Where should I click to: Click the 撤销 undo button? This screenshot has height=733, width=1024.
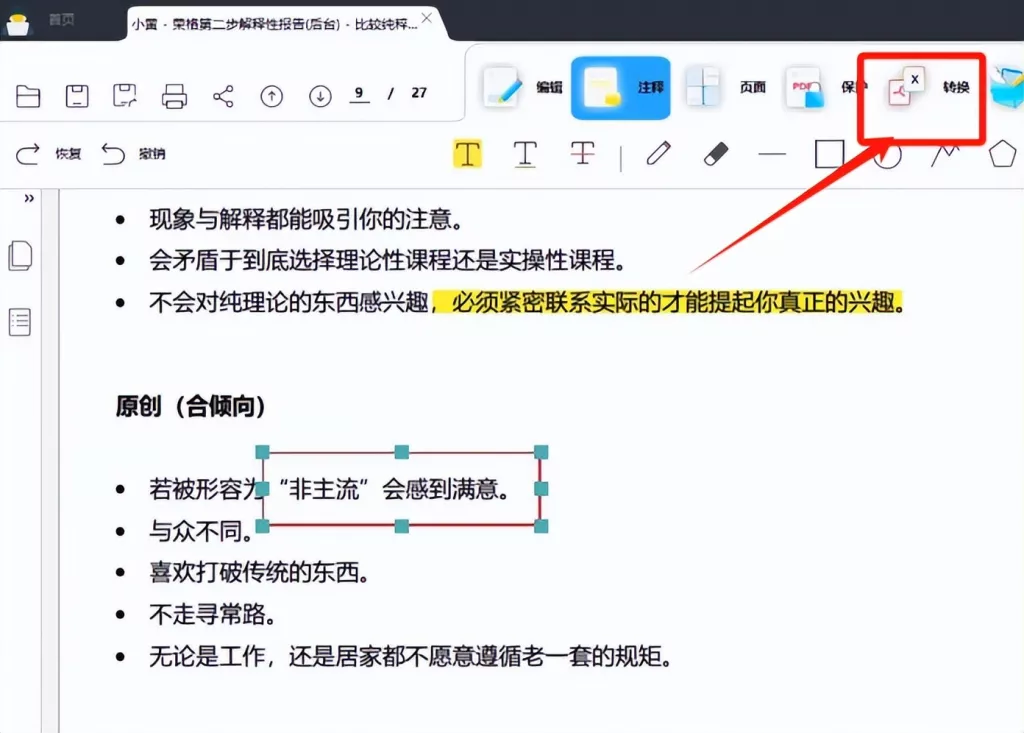click(134, 154)
